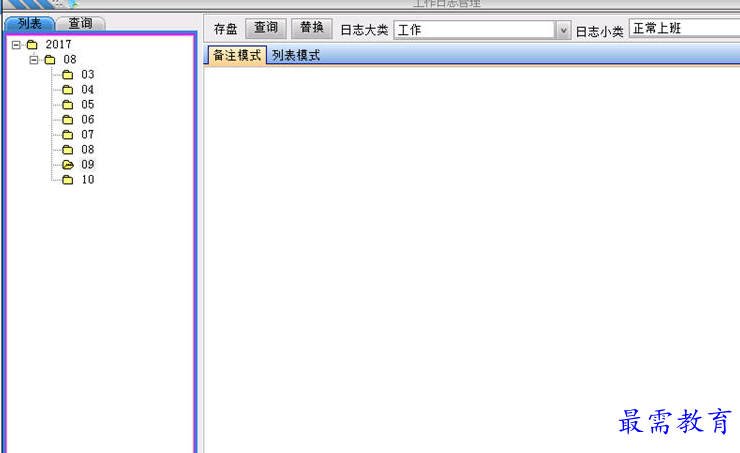Click the 日志小类 field showing 正常上班

pos(684,28)
